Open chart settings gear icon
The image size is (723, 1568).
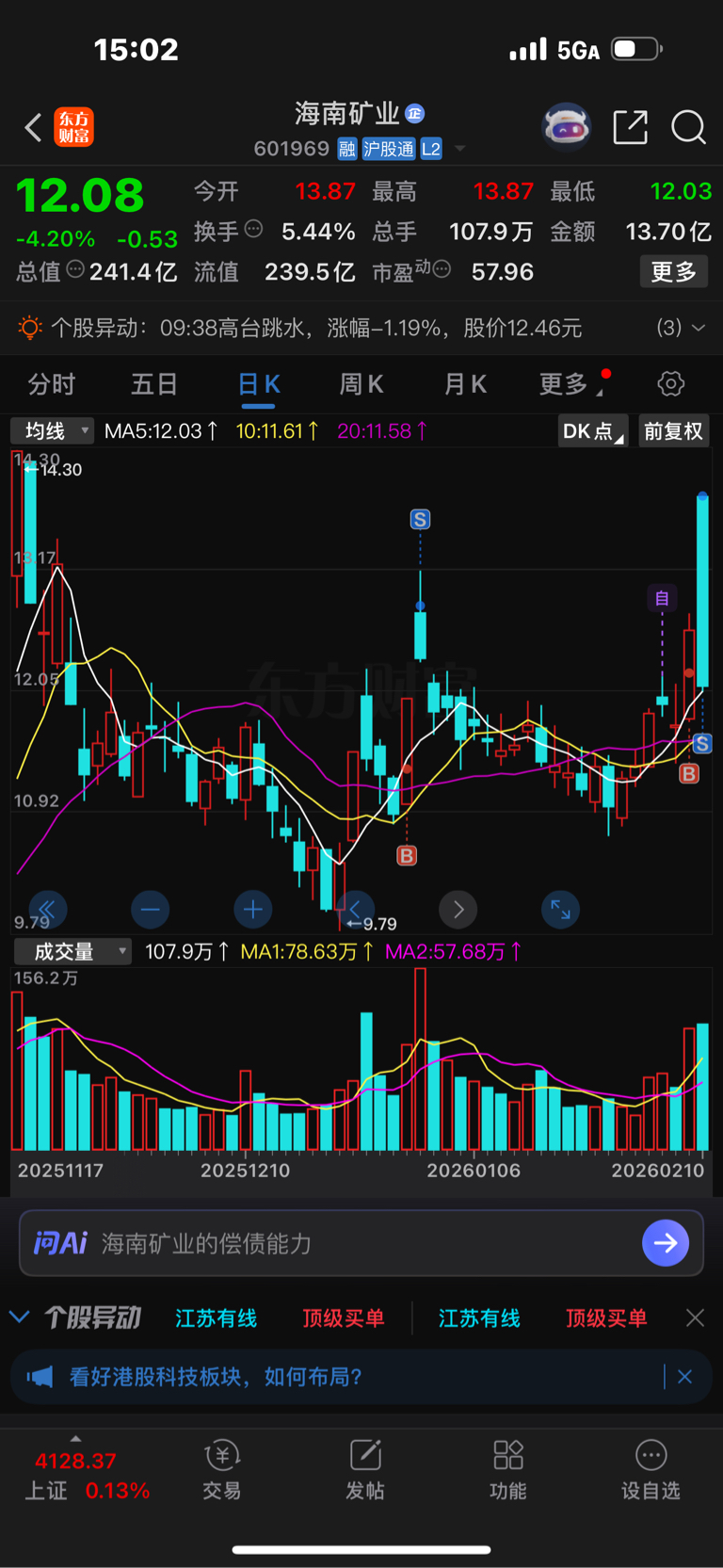670,384
